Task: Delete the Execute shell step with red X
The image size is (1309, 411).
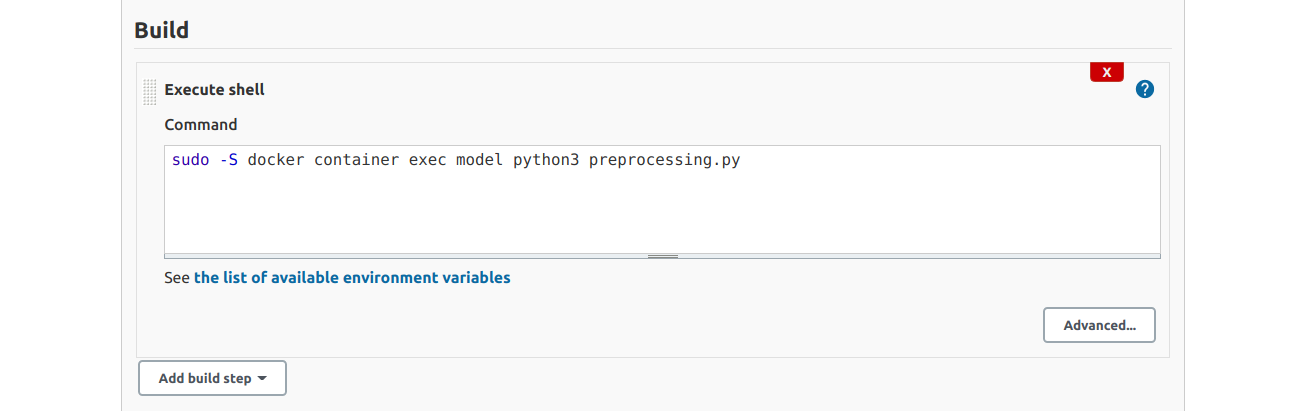Action: coord(1107,72)
